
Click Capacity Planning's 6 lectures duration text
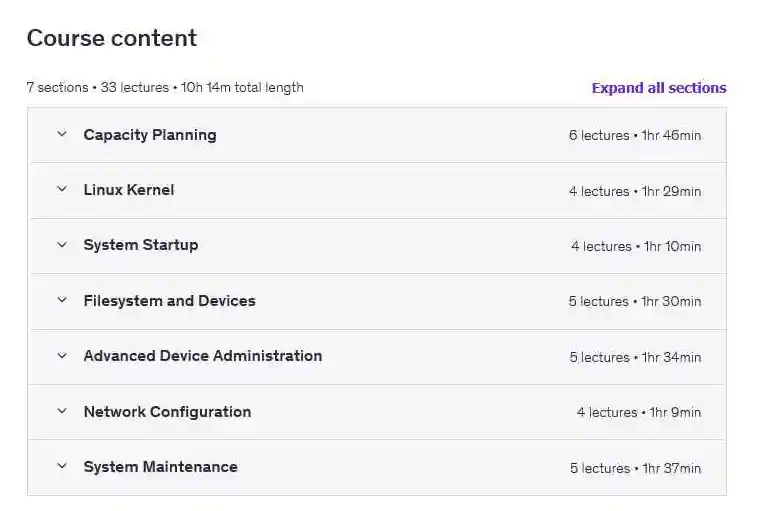point(635,136)
